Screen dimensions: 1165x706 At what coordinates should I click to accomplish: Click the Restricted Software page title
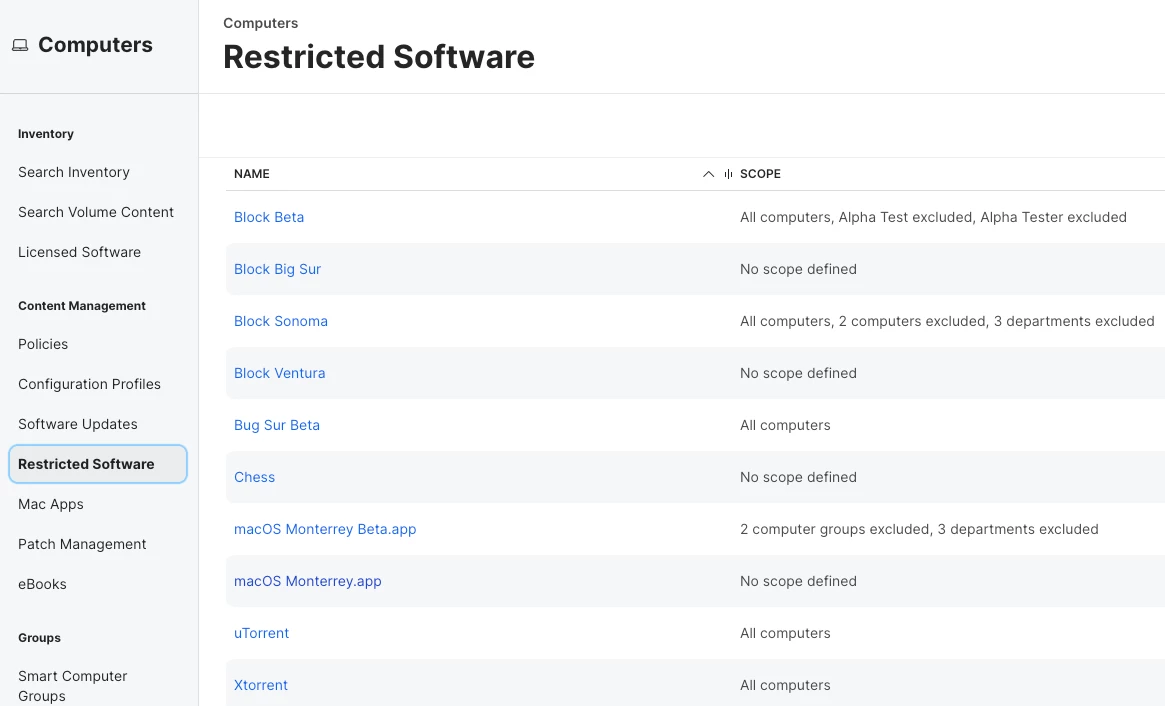(x=379, y=57)
